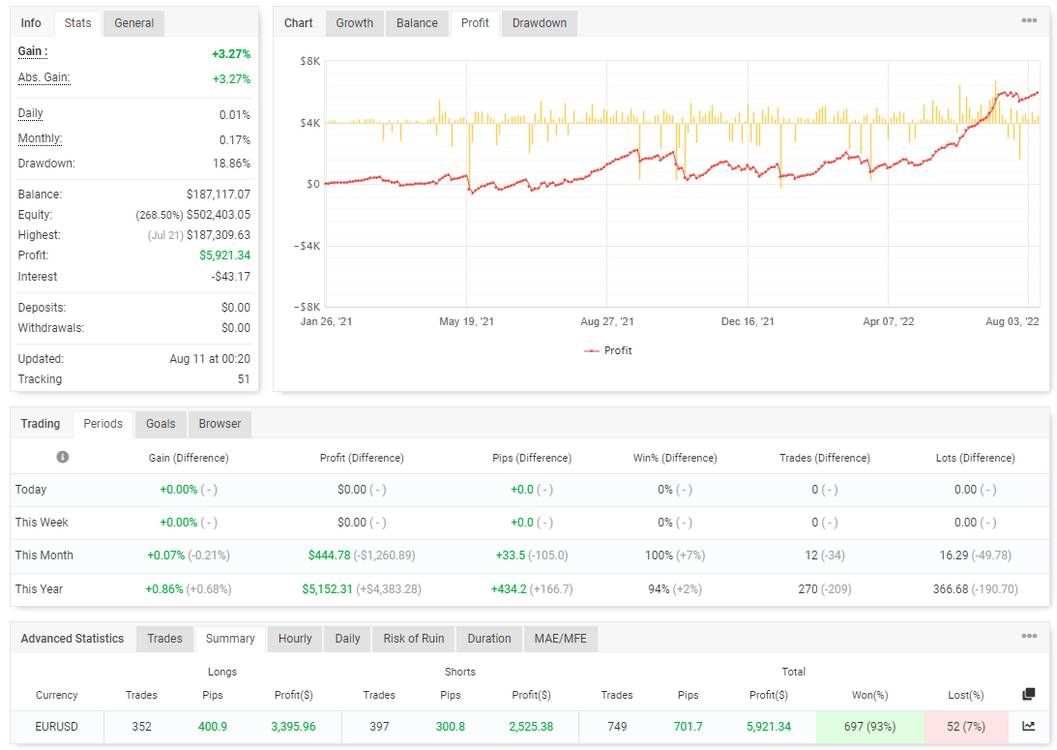Click the Win% (Difference) column header

point(675,458)
